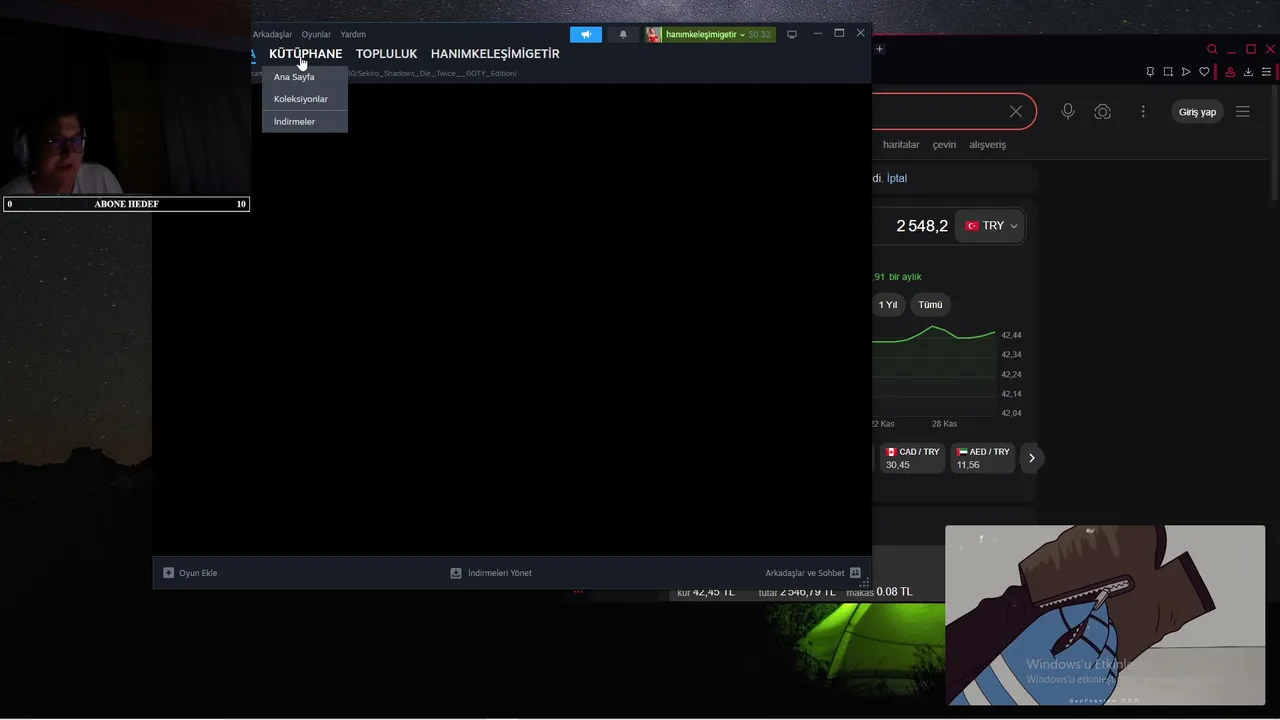Open the browser downloads icon
Image resolution: width=1280 pixels, height=720 pixels.
[1248, 72]
